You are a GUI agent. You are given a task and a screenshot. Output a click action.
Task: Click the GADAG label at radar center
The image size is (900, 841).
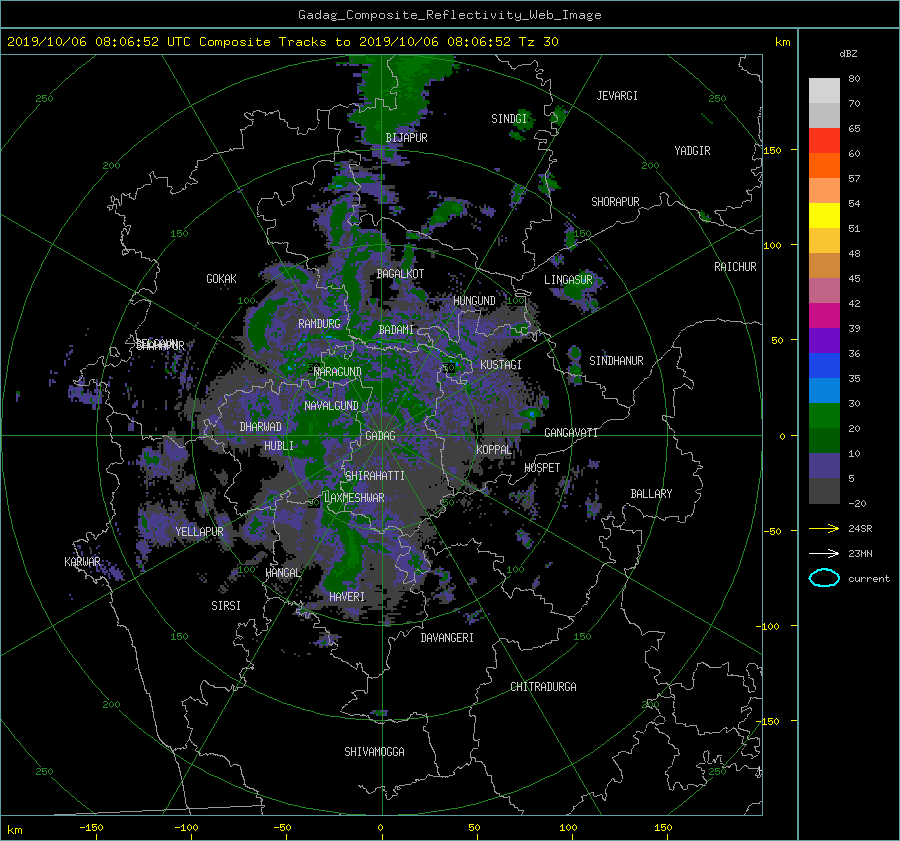pyautogui.click(x=380, y=436)
